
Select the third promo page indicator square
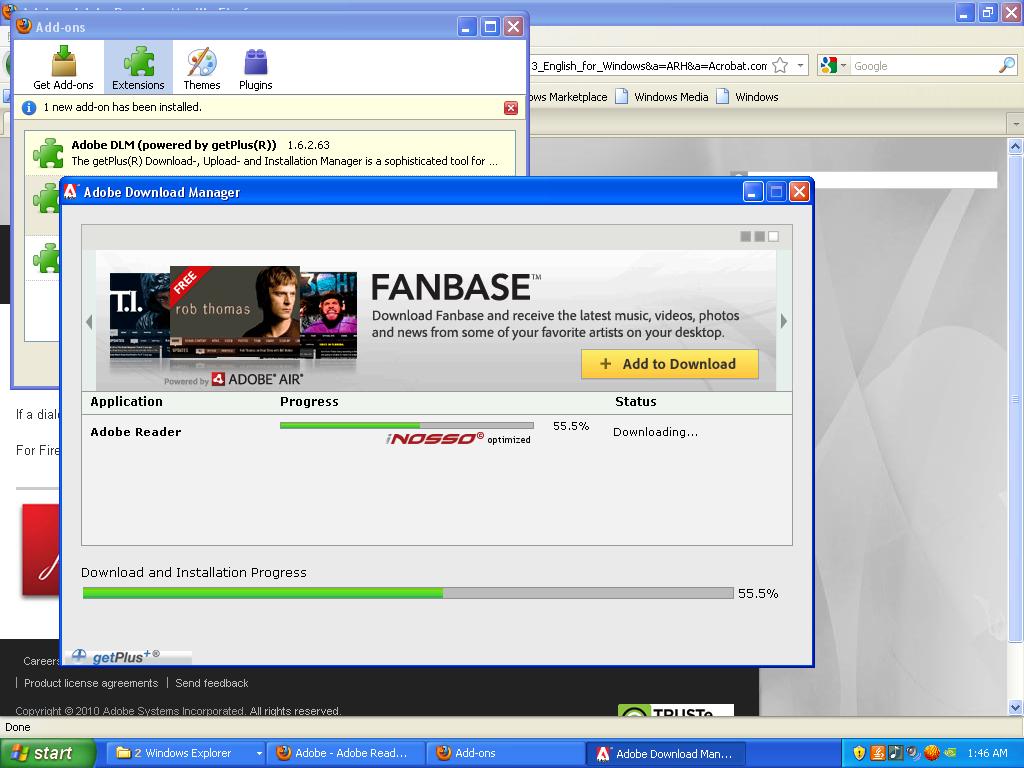pos(773,236)
